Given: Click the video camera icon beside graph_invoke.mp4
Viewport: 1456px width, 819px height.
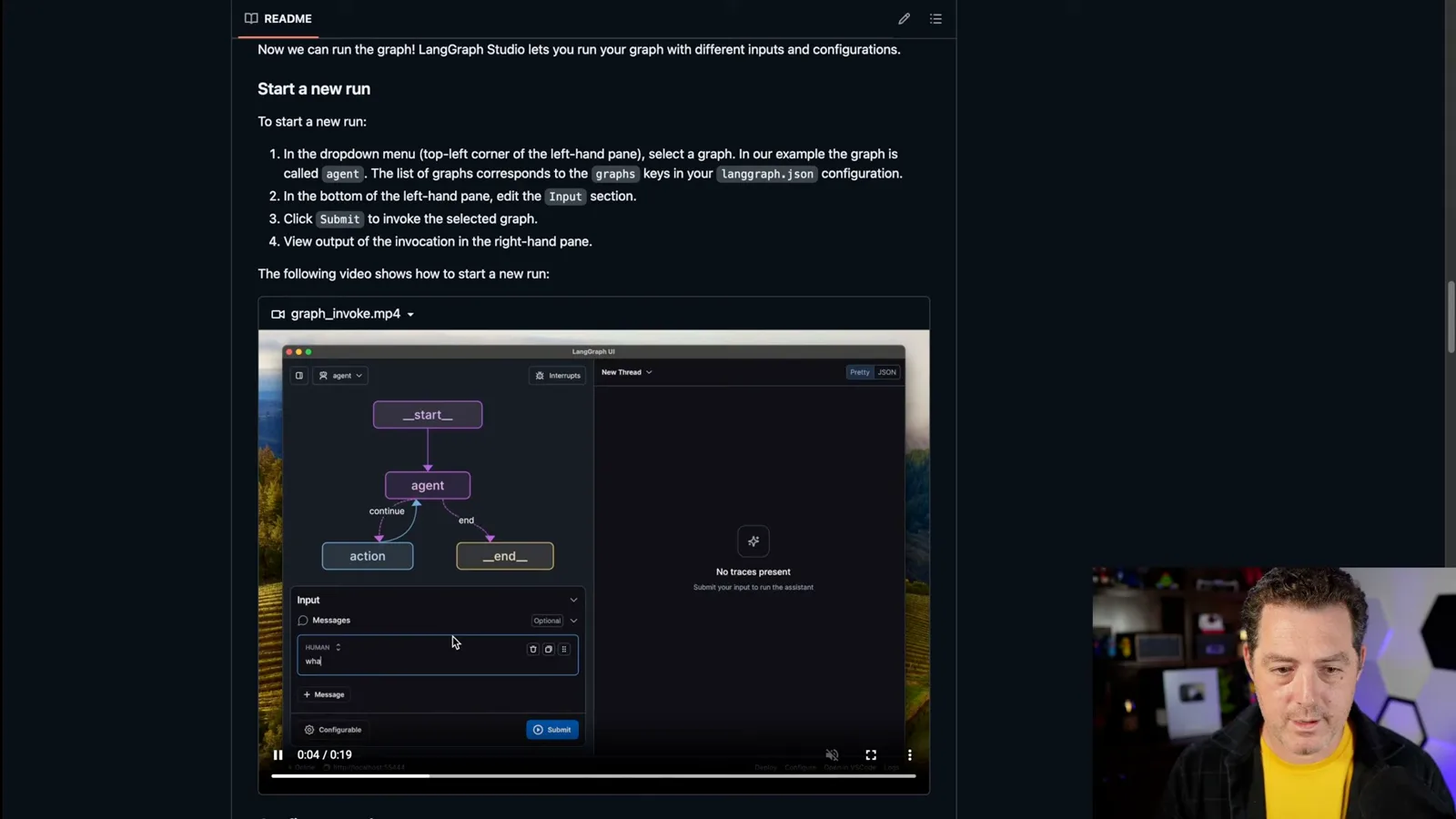Looking at the screenshot, I should [x=278, y=314].
